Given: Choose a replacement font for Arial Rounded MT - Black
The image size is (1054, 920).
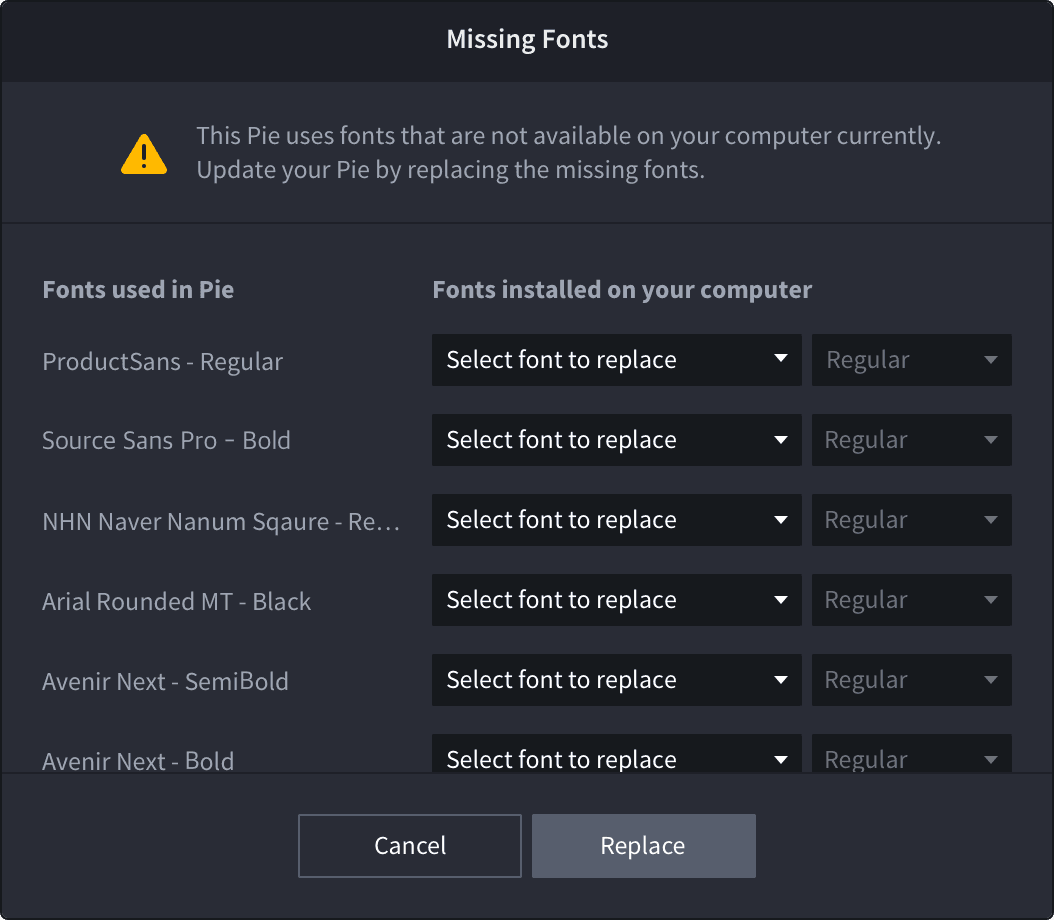Looking at the screenshot, I should 616,600.
